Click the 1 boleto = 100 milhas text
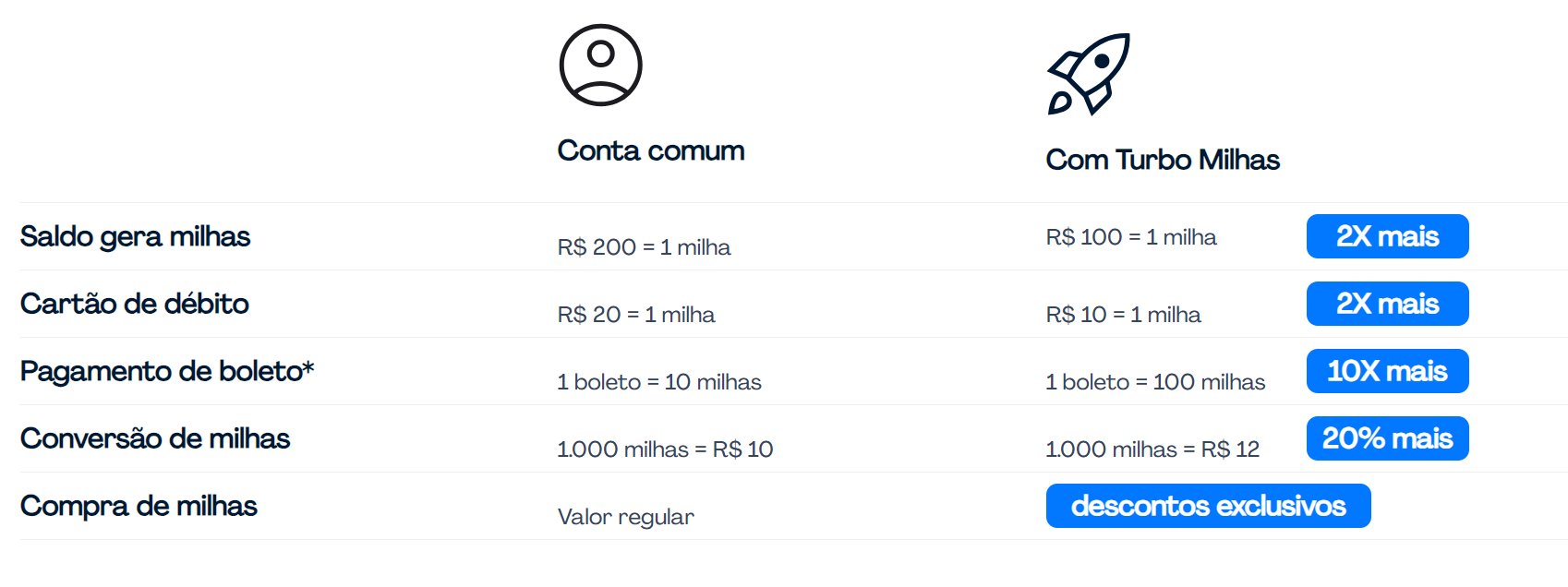 (x=1155, y=382)
